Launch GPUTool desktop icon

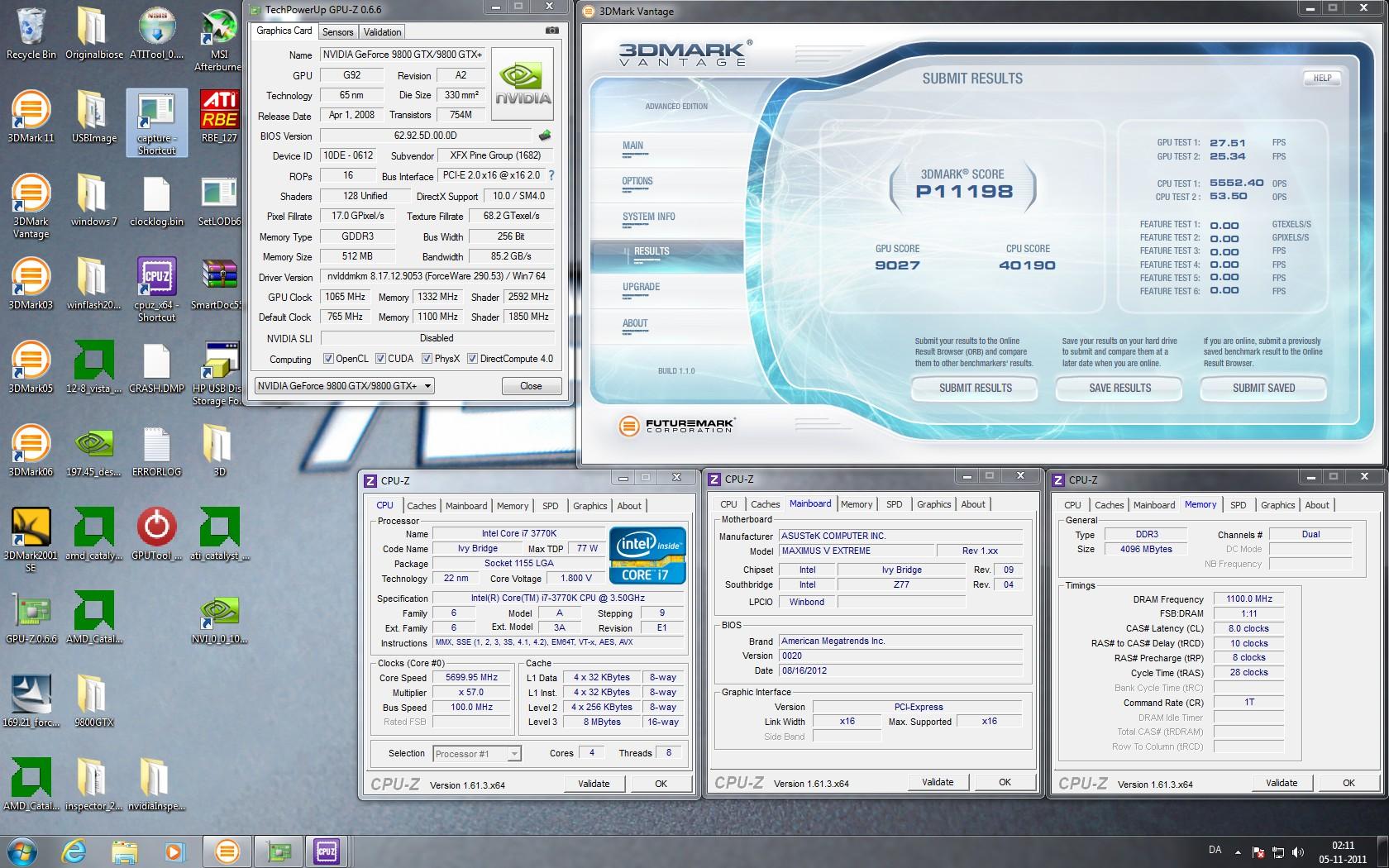(156, 534)
